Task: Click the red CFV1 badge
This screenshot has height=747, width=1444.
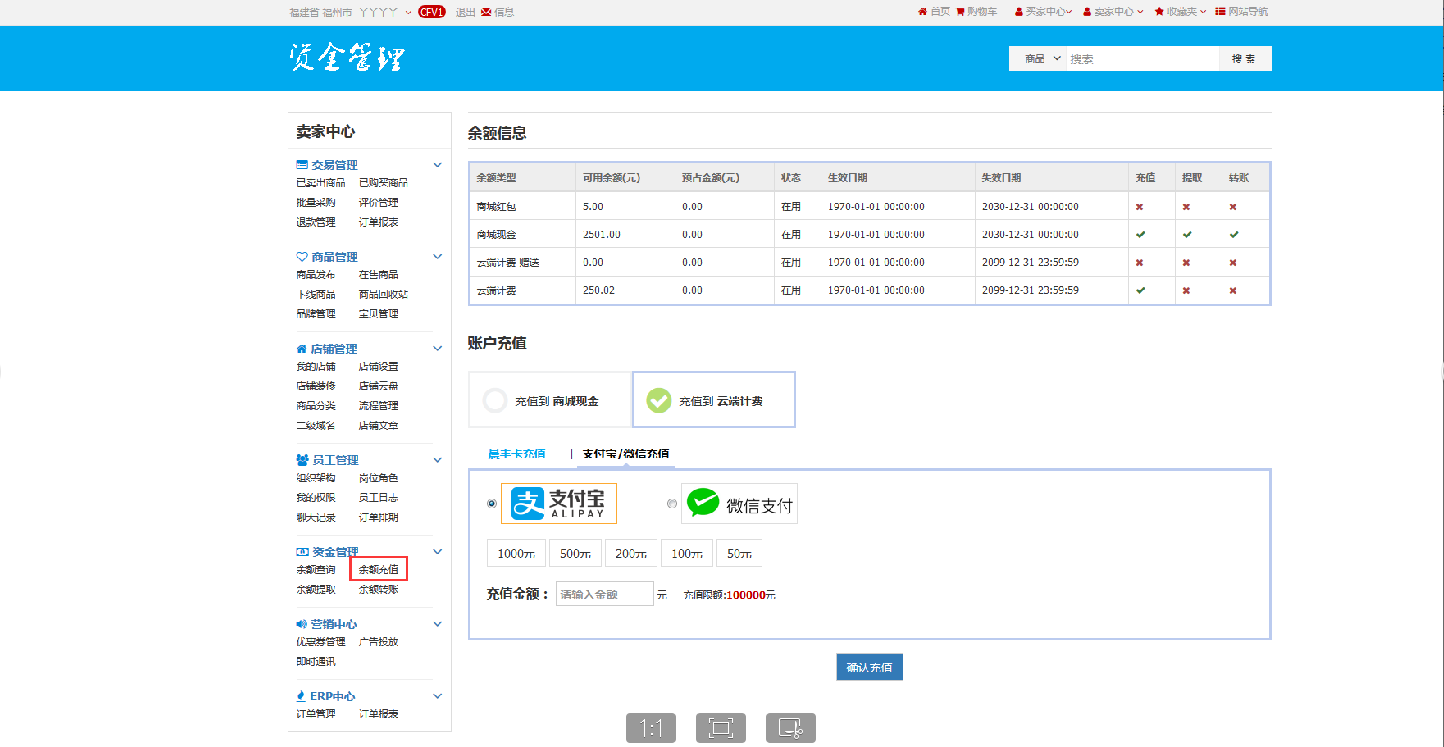Action: tap(432, 12)
